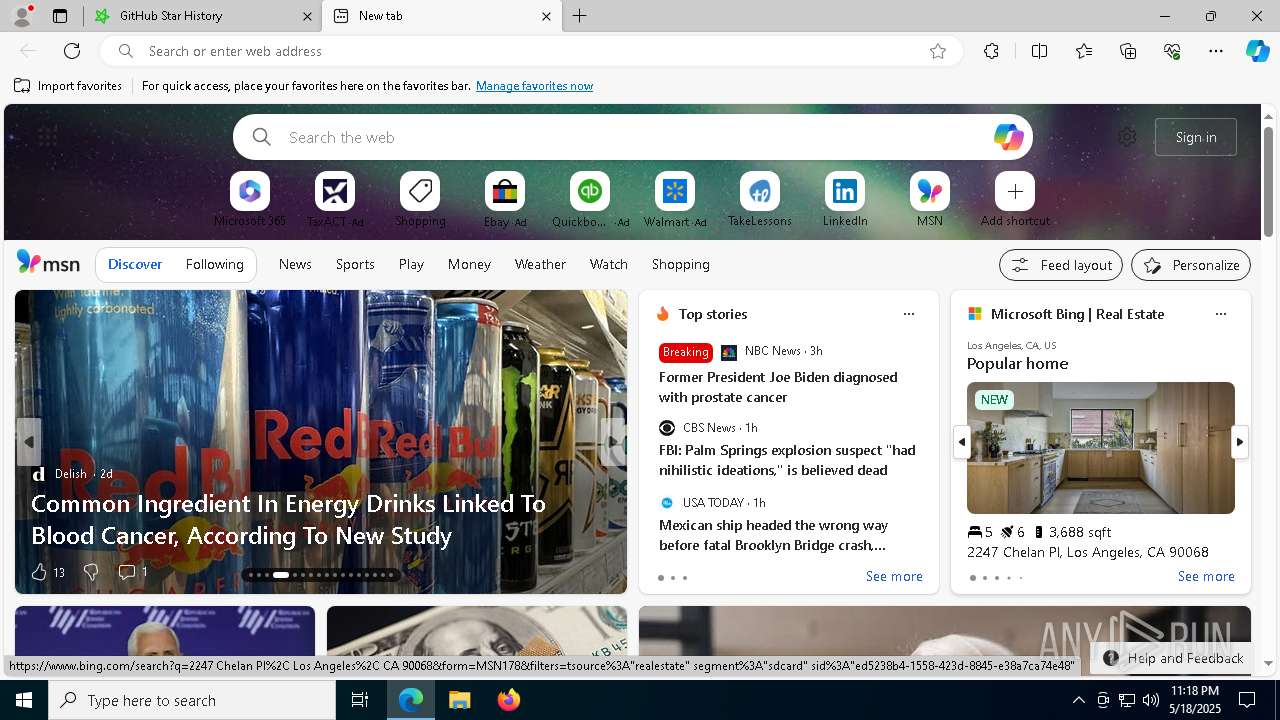This screenshot has width=1280, height=720.
Task: Click the Add shortcut plus tile
Action: (x=1015, y=191)
